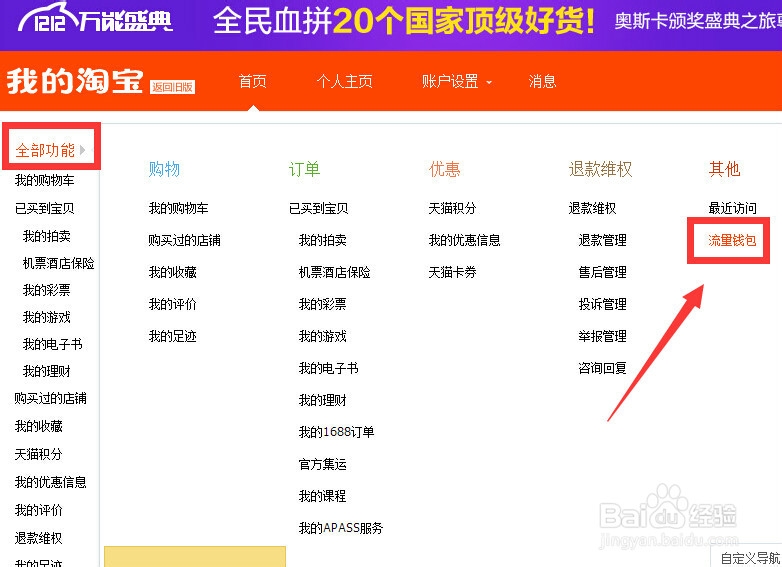Open 机票酒店保险 under the 订单 column
Image resolution: width=782 pixels, height=567 pixels.
pos(334,272)
